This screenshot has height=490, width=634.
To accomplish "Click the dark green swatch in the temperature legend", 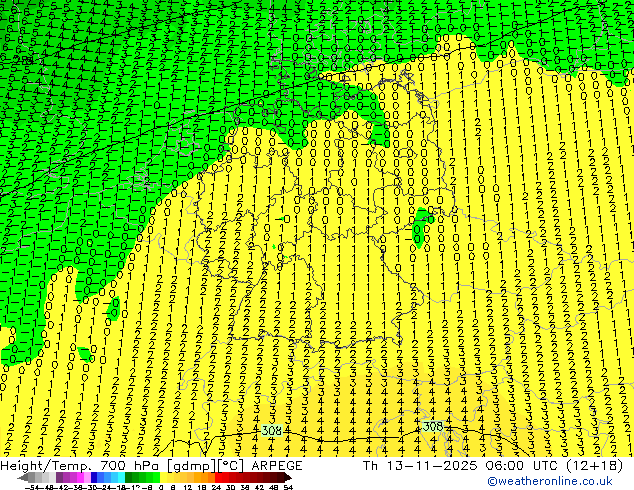I will [129, 477].
